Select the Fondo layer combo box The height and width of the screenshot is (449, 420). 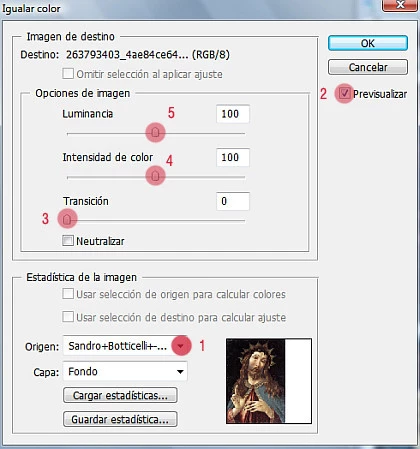(125, 371)
